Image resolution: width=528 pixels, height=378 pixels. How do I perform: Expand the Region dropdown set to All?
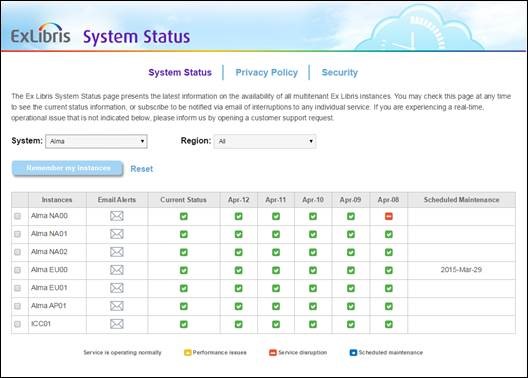tap(265, 141)
